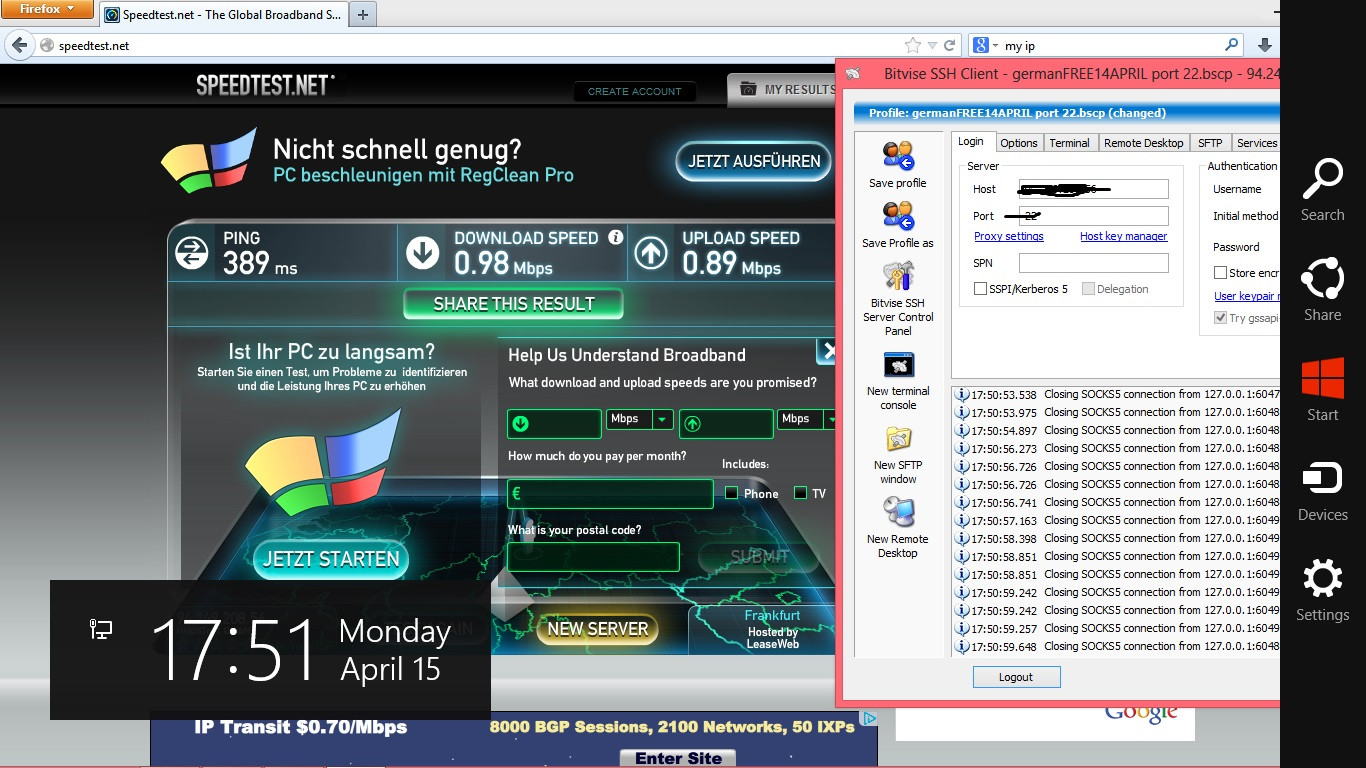Image resolution: width=1366 pixels, height=768 pixels.
Task: Click the upload speed arrow icon
Action: tap(651, 253)
